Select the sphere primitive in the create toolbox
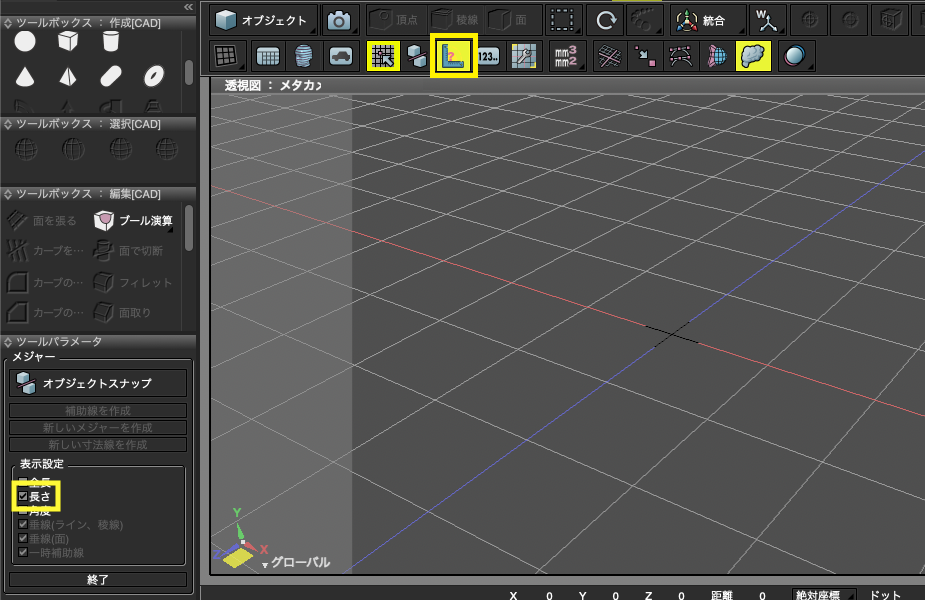925x600 pixels. click(x=25, y=41)
